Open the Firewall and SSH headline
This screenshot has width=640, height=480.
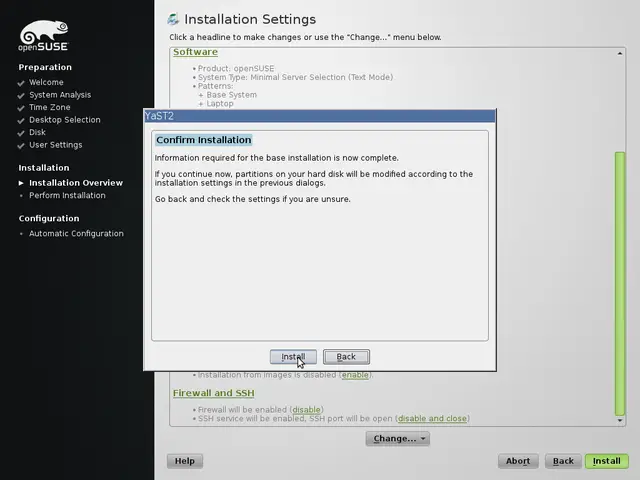point(213,393)
